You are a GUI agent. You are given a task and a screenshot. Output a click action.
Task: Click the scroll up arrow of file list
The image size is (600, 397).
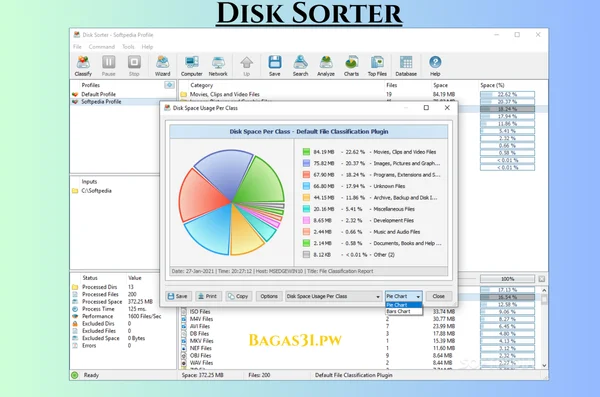tap(544, 291)
